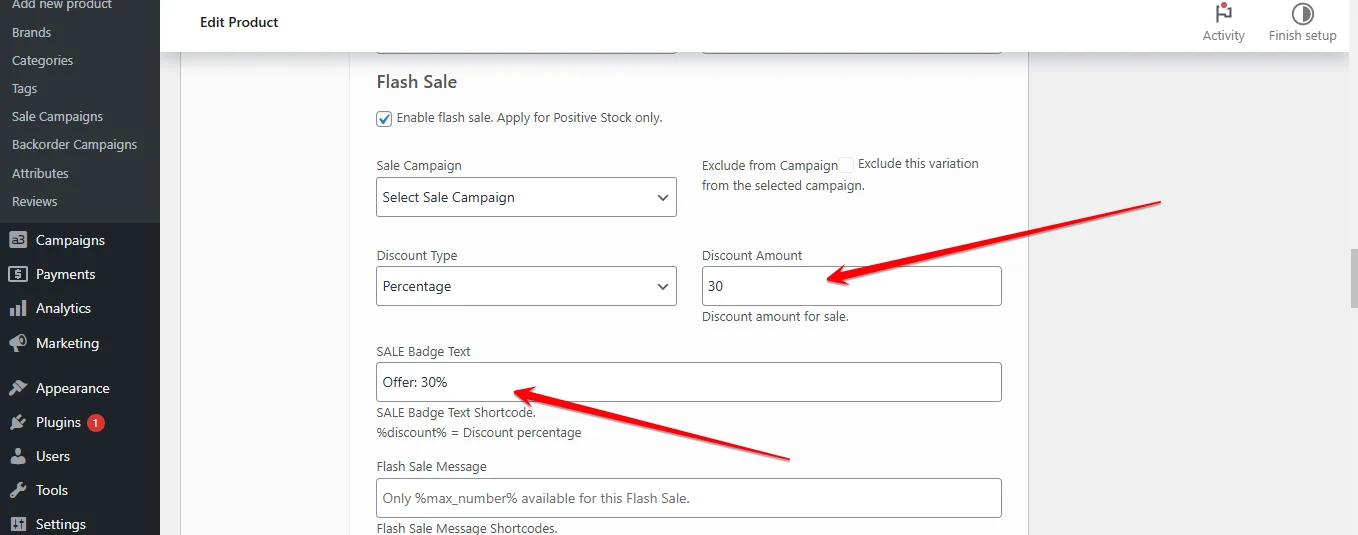Click the Attributes sidebar link

[40, 173]
